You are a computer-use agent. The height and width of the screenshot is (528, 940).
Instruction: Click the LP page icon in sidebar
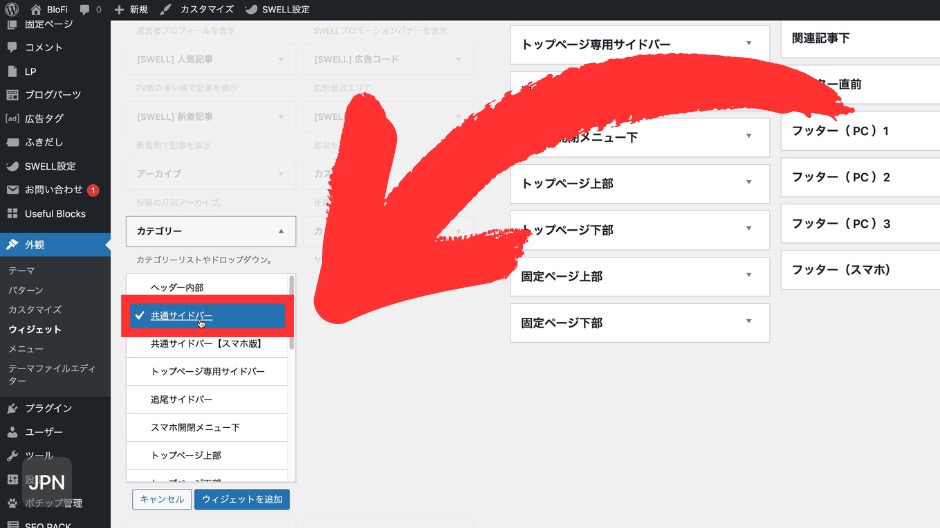click(x=12, y=71)
